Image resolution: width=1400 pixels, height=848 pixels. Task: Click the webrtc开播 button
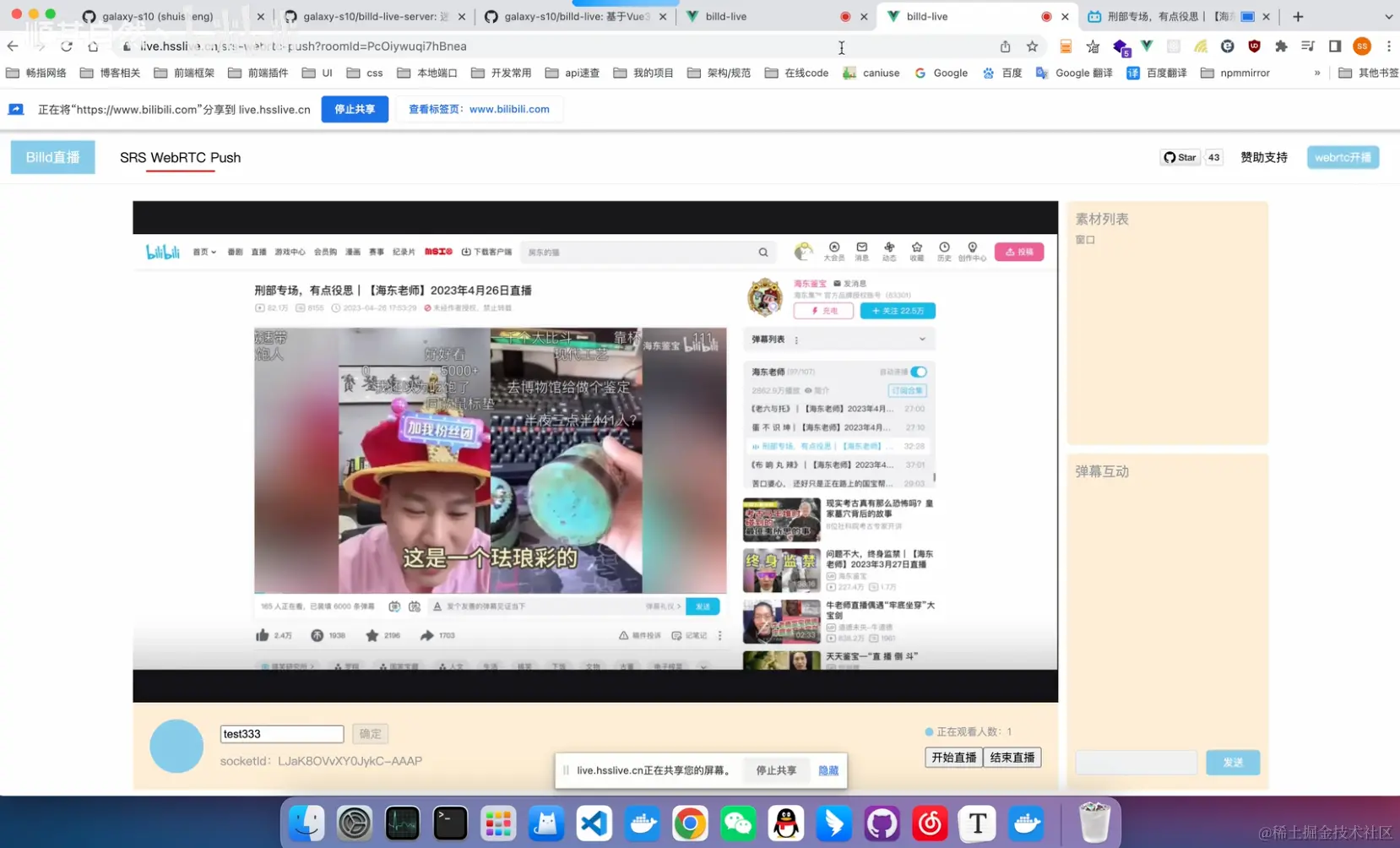[1343, 157]
